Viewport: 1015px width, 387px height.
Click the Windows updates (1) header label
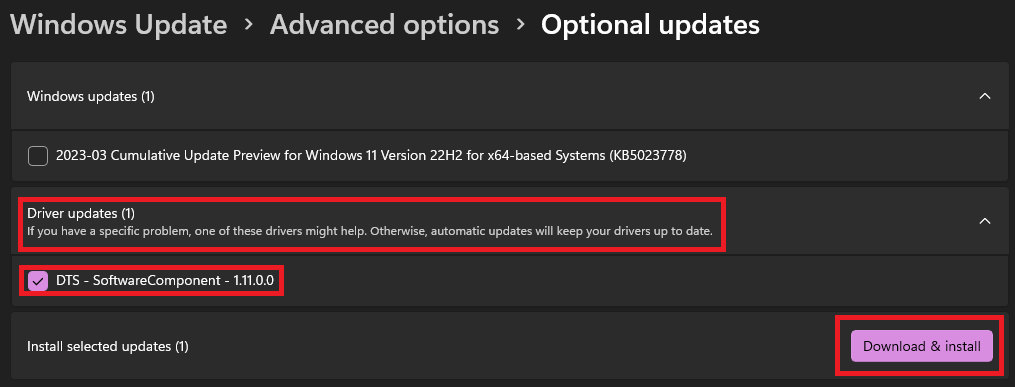(91, 96)
